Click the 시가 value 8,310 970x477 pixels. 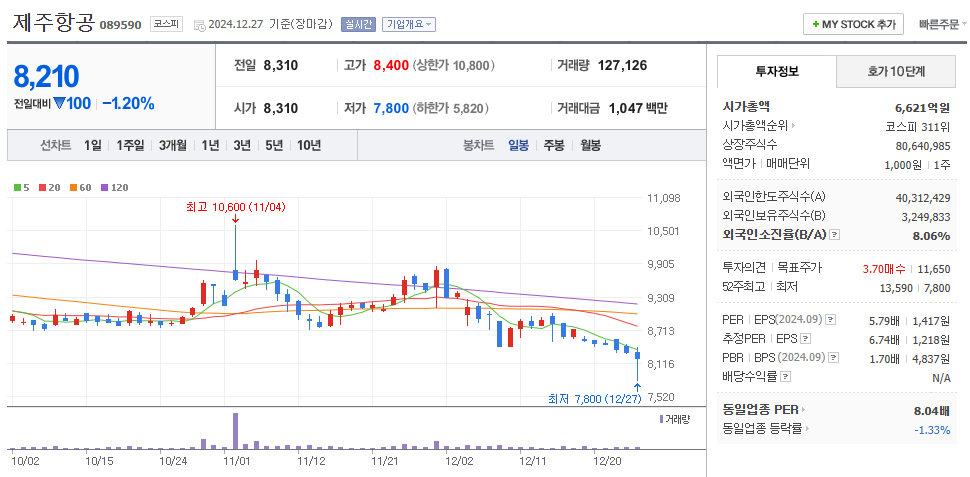pos(281,108)
